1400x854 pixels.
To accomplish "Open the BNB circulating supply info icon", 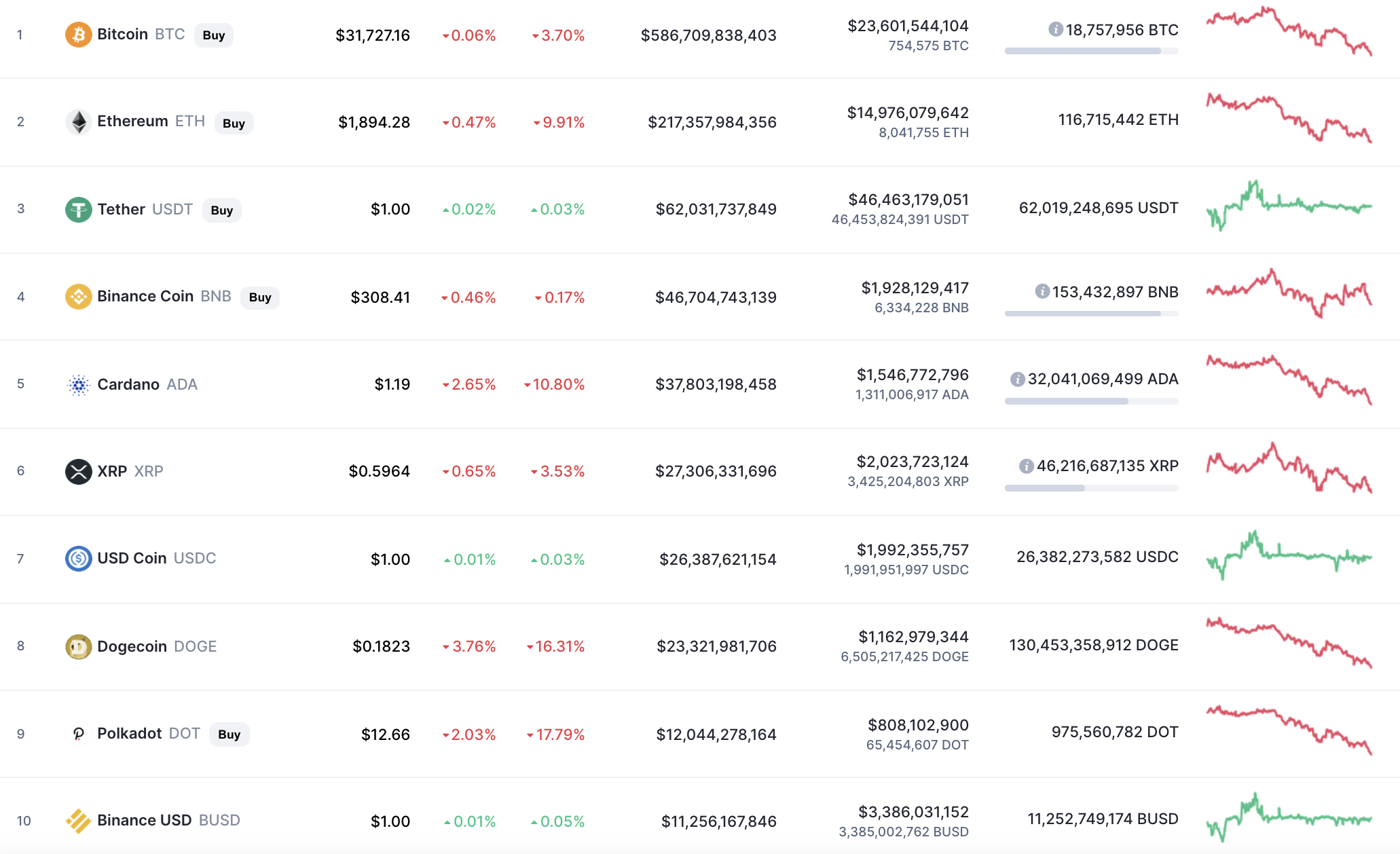I will point(1042,291).
